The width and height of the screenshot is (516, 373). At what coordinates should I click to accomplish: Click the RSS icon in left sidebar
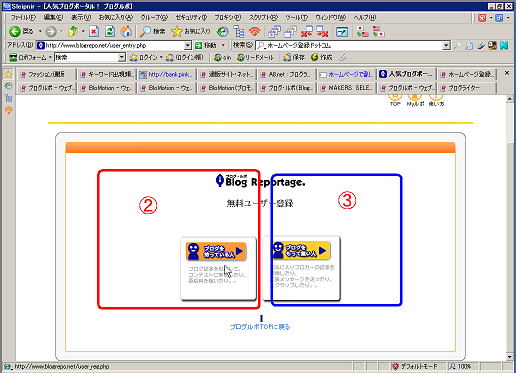pos(8,110)
